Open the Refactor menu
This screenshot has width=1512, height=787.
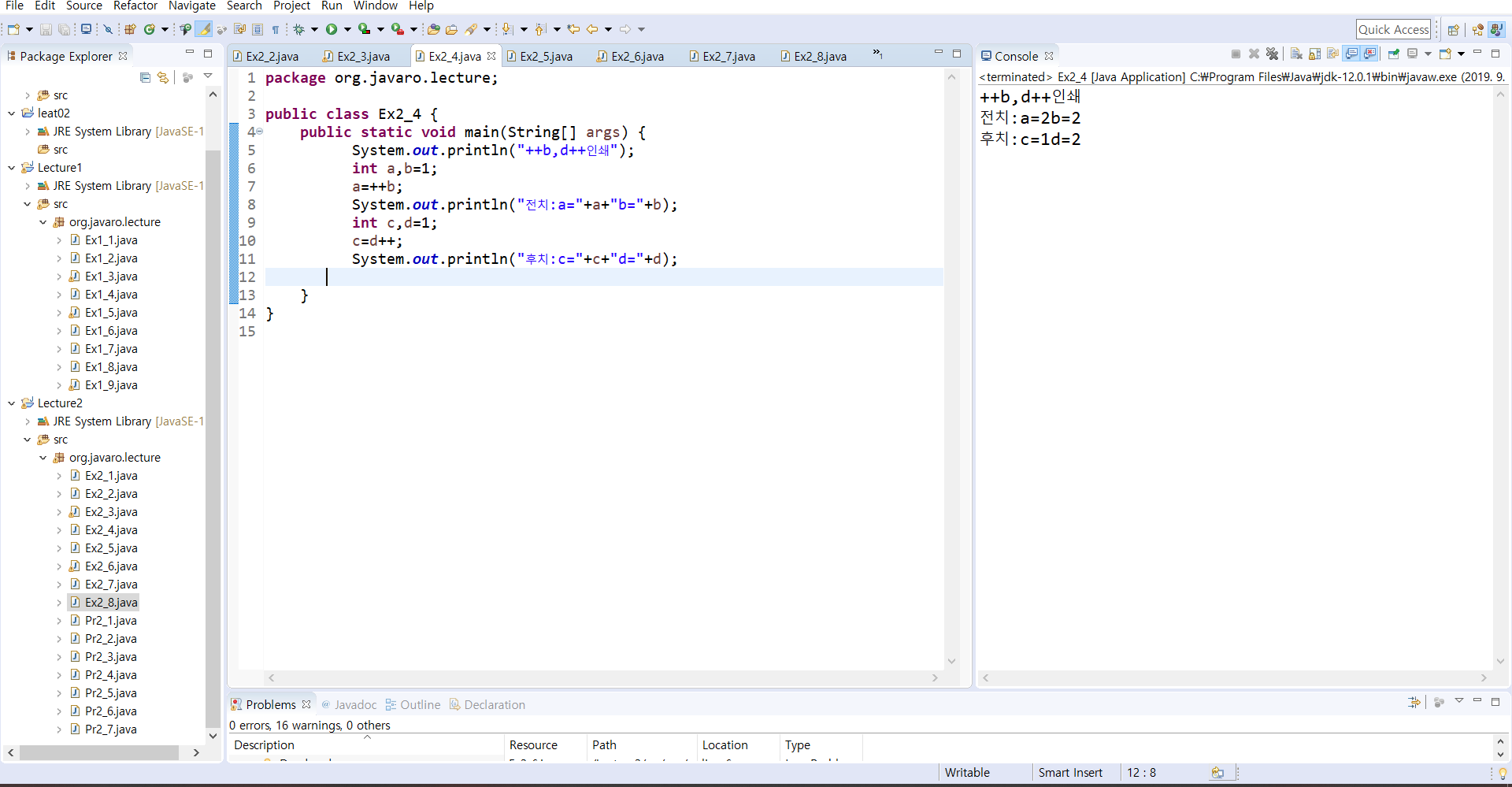(x=135, y=6)
